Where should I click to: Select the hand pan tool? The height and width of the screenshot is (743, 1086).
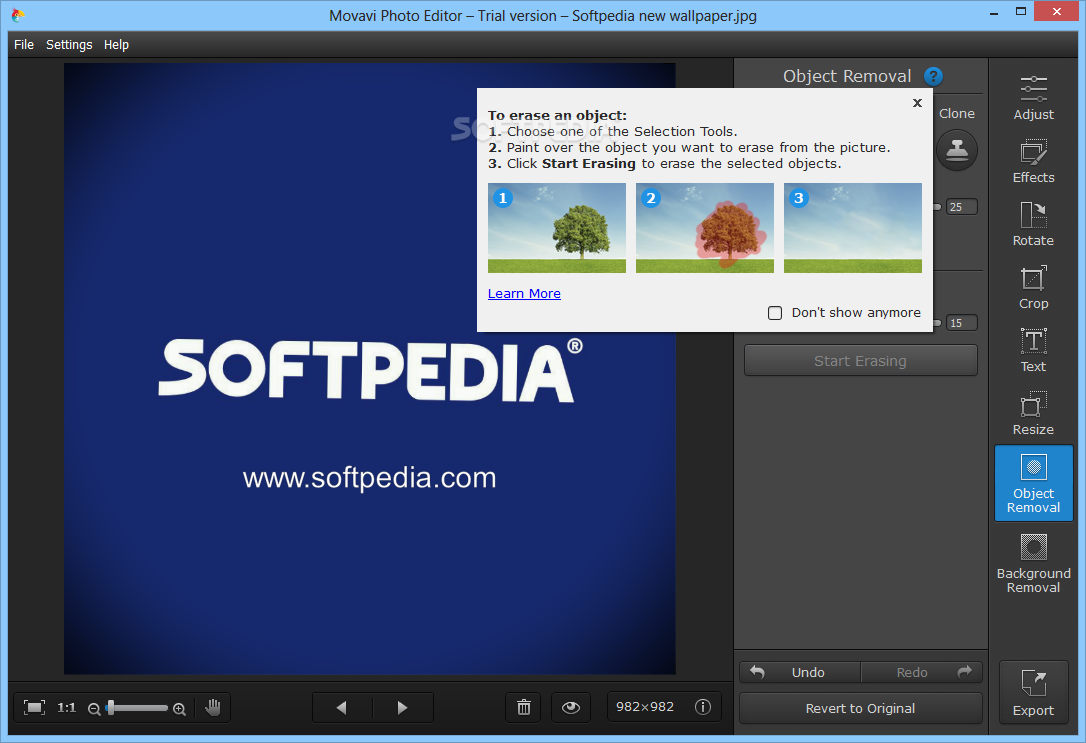213,707
